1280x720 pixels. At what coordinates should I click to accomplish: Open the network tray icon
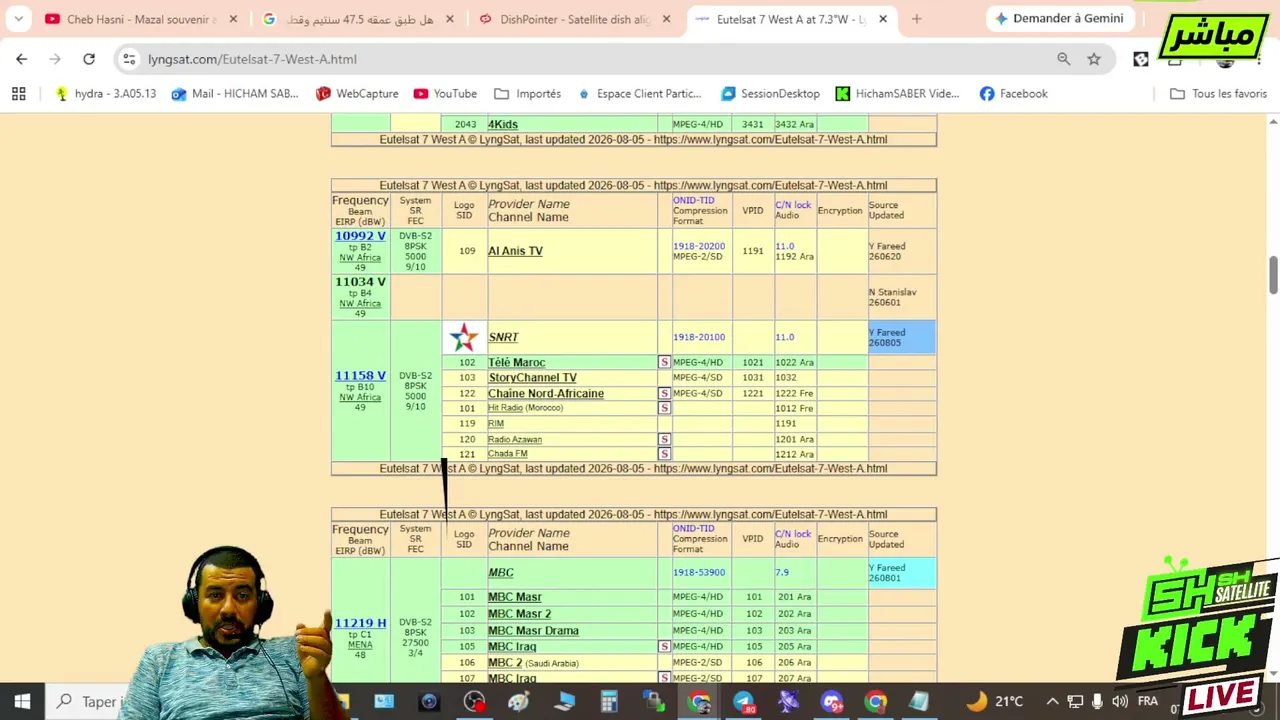1075,701
